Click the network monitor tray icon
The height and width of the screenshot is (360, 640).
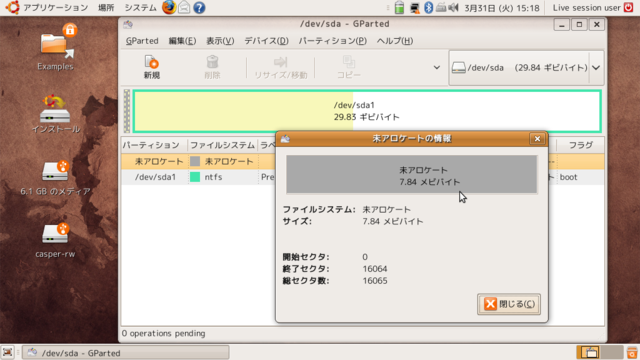click(x=415, y=8)
